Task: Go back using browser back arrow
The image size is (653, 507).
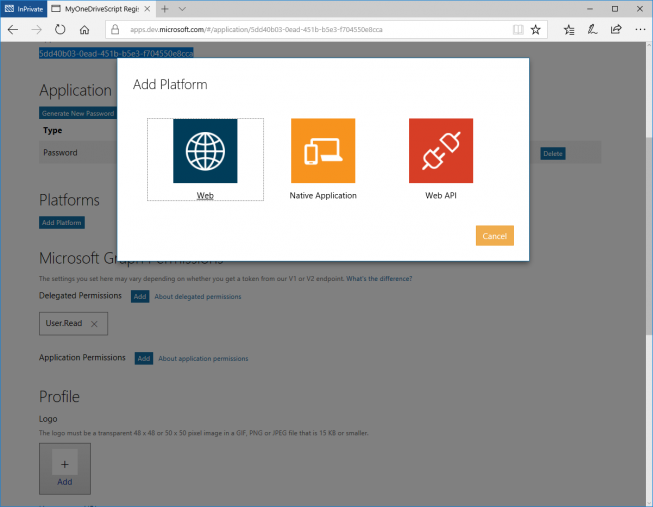Action: tap(13, 30)
